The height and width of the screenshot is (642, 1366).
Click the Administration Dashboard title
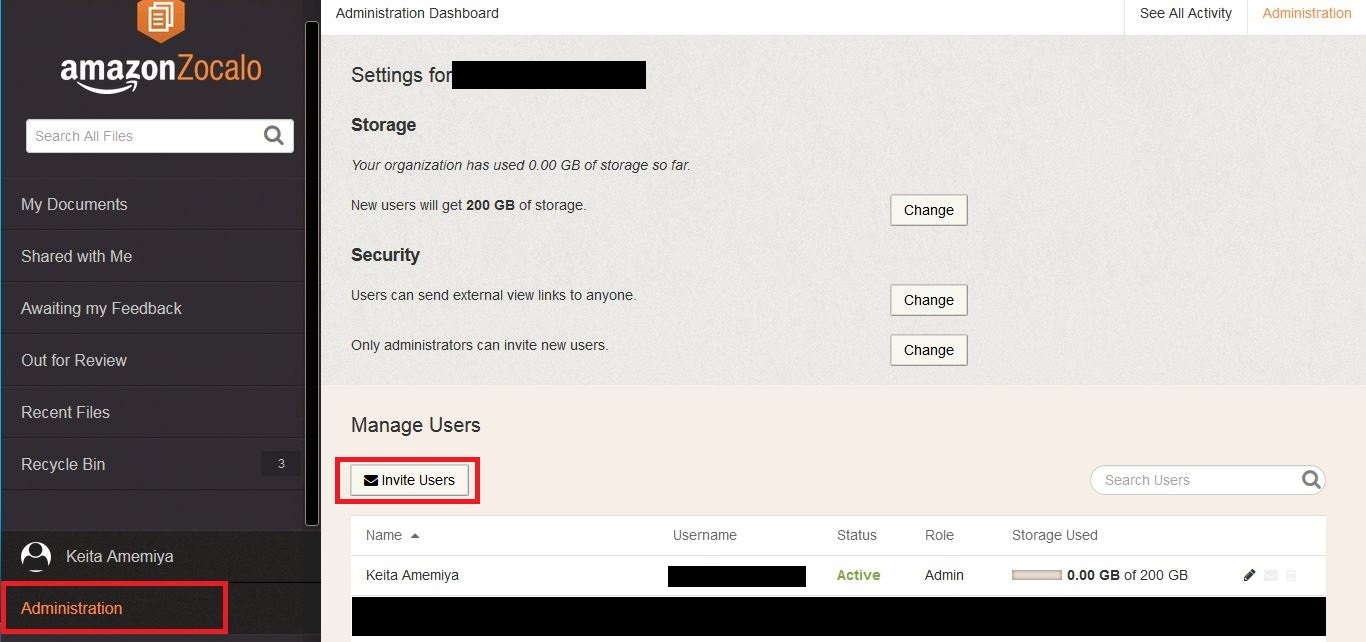(x=417, y=13)
